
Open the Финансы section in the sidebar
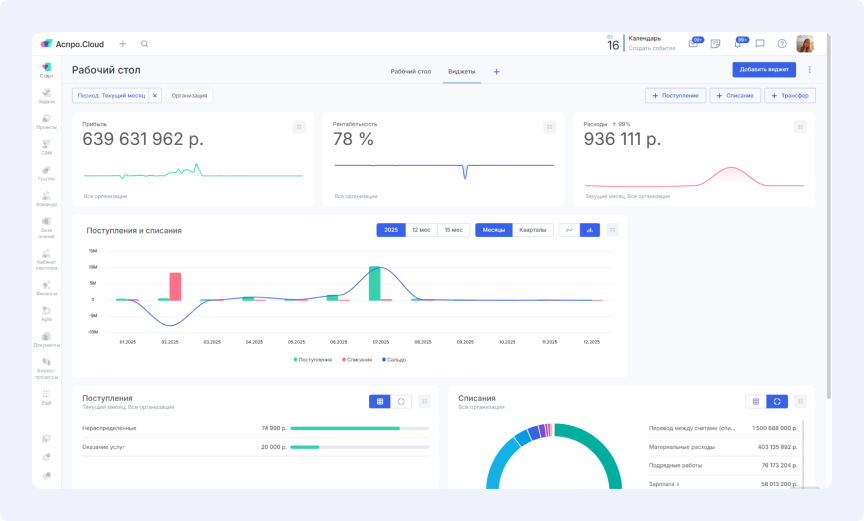click(x=46, y=287)
